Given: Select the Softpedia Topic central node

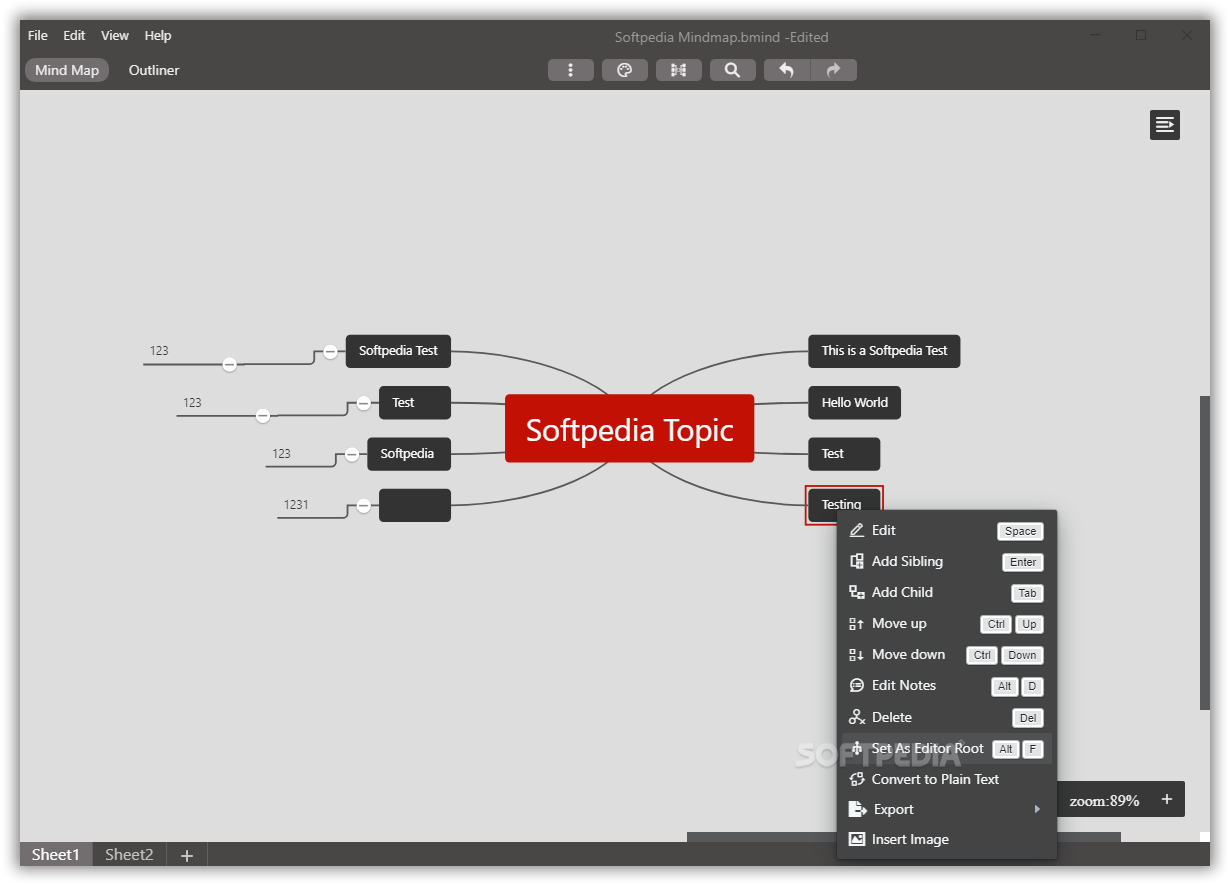Looking at the screenshot, I should 629,429.
